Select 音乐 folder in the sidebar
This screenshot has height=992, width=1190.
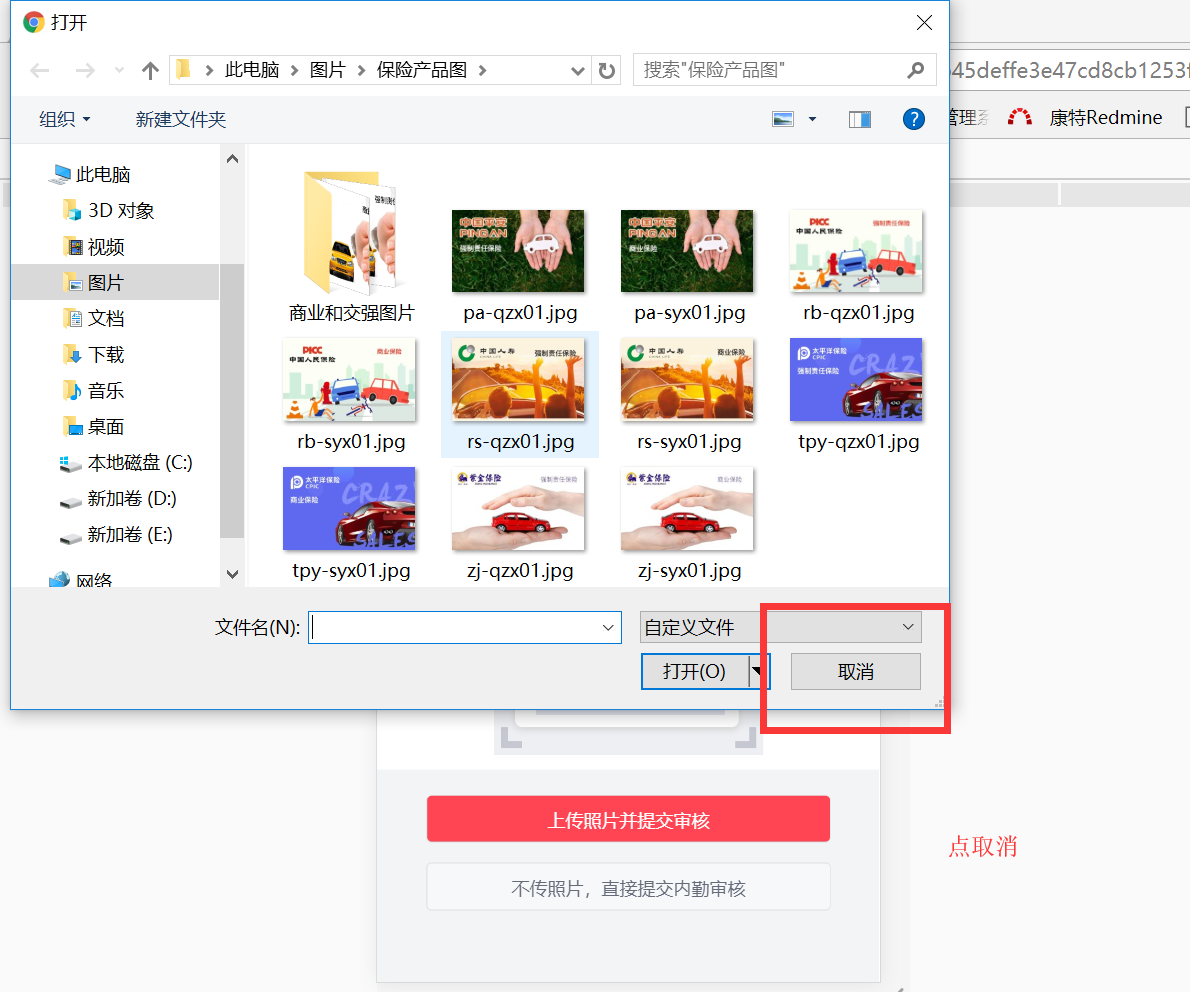(x=93, y=390)
